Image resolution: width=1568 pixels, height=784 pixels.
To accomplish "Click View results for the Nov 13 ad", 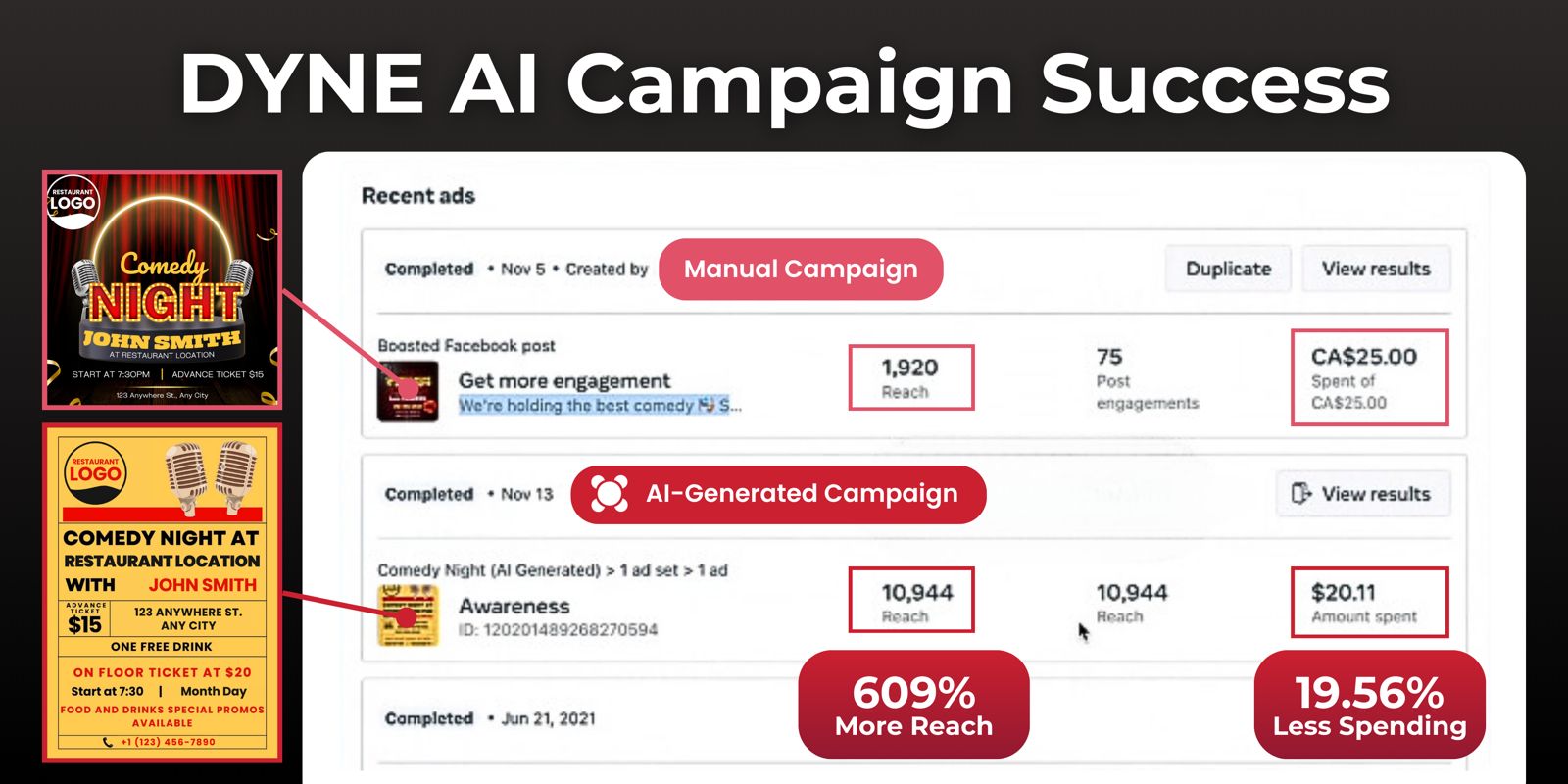I will point(1375,494).
